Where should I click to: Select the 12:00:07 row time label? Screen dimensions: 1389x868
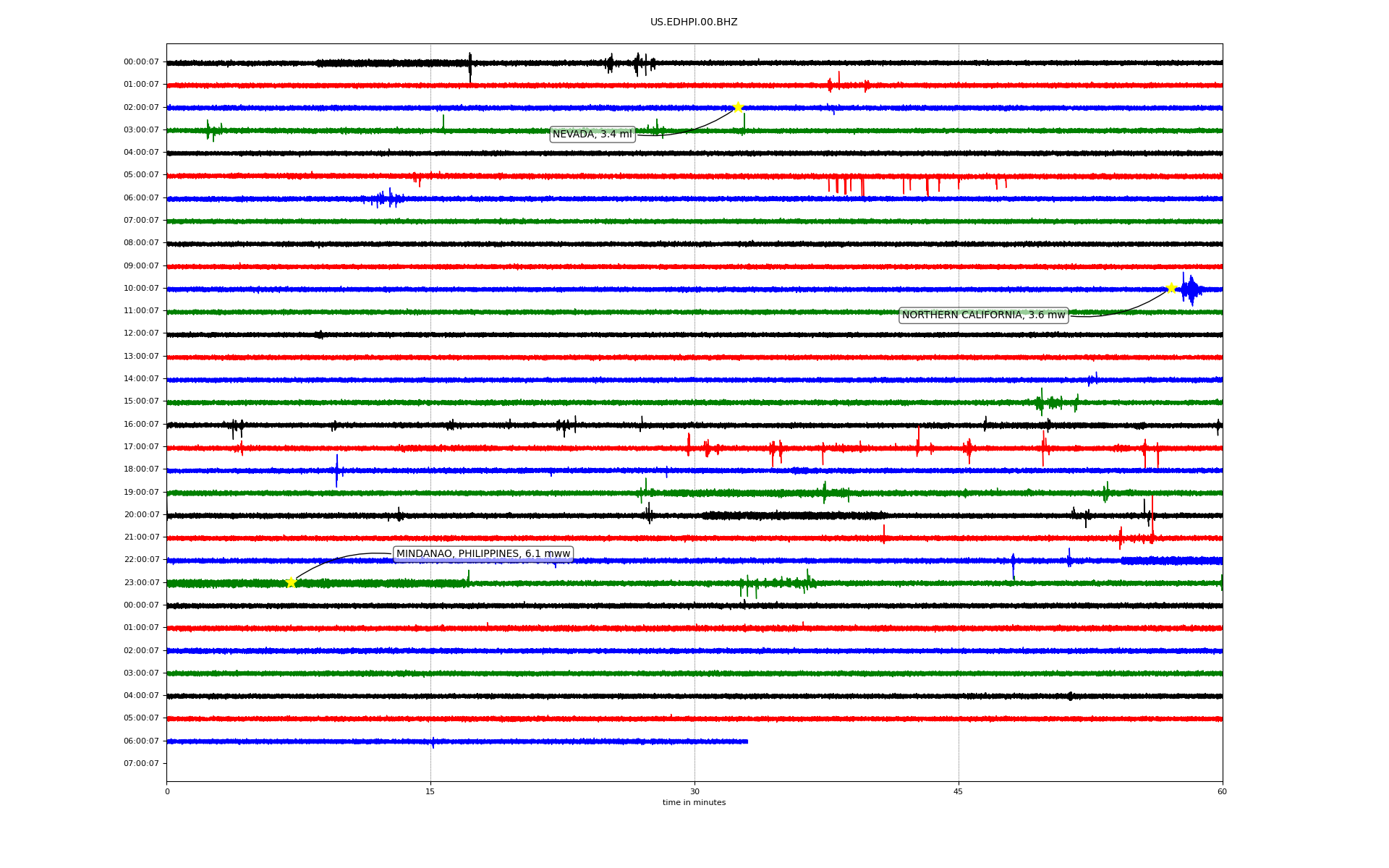pyautogui.click(x=141, y=333)
